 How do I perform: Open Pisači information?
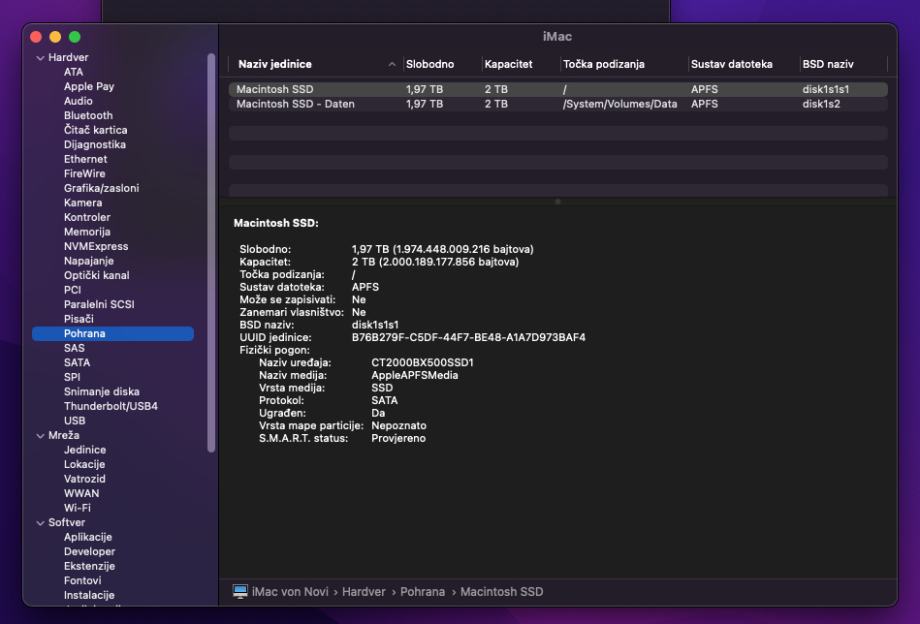pos(79,319)
